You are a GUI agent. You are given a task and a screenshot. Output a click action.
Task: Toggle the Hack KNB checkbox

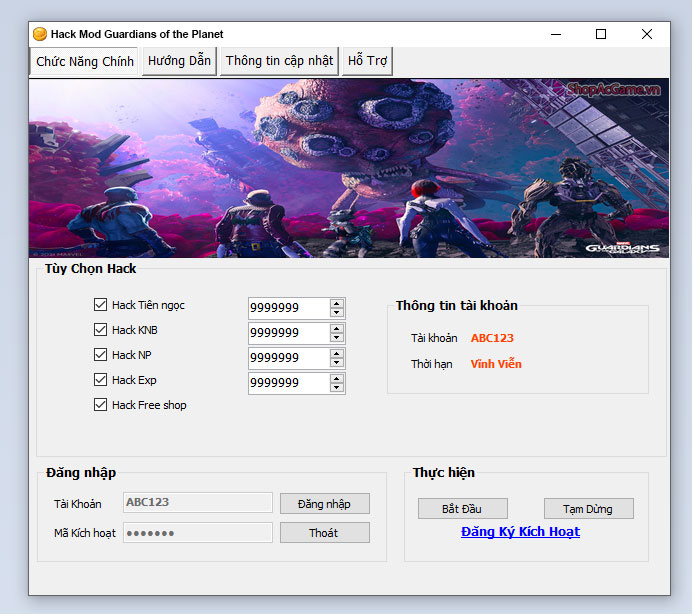click(100, 330)
